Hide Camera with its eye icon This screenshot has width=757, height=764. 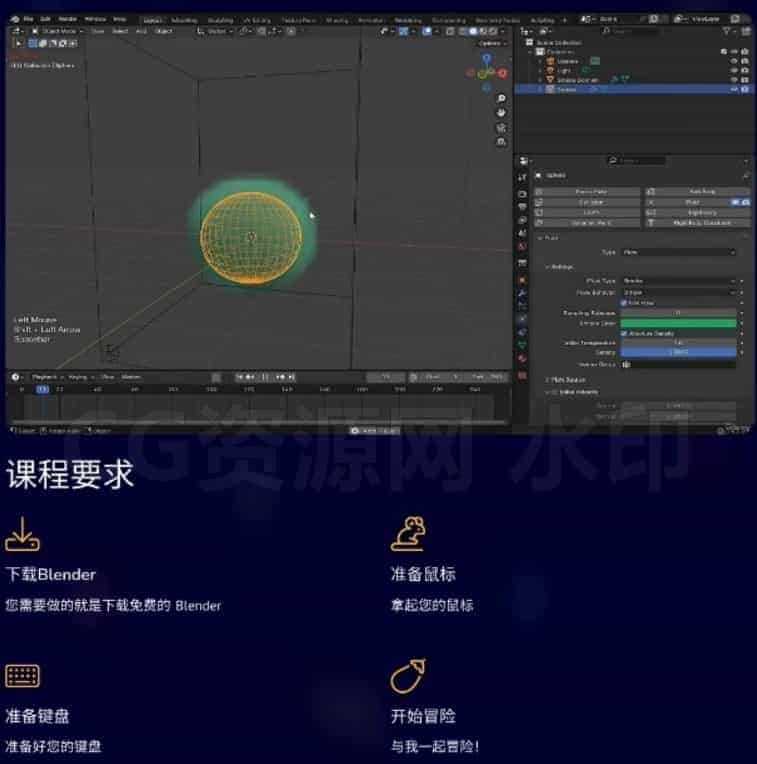pos(734,61)
